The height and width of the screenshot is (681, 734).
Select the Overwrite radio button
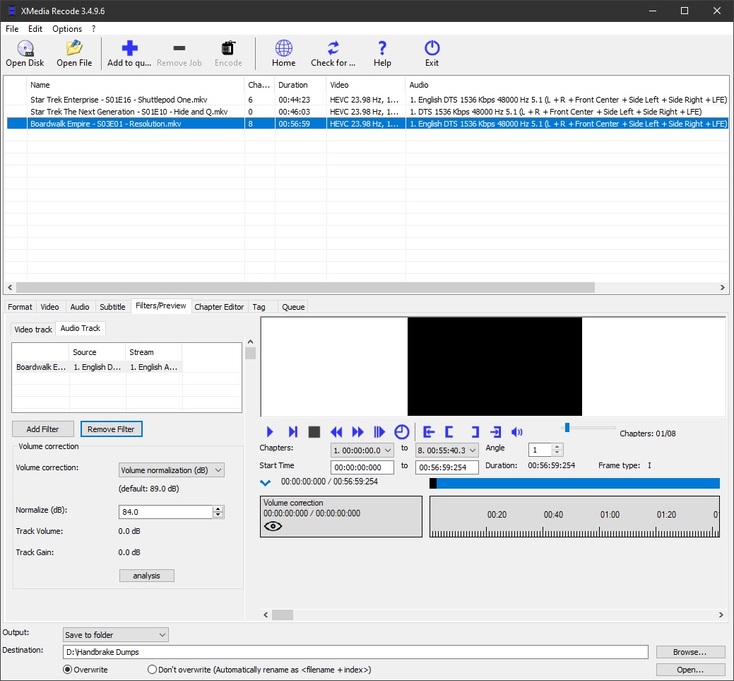67,669
